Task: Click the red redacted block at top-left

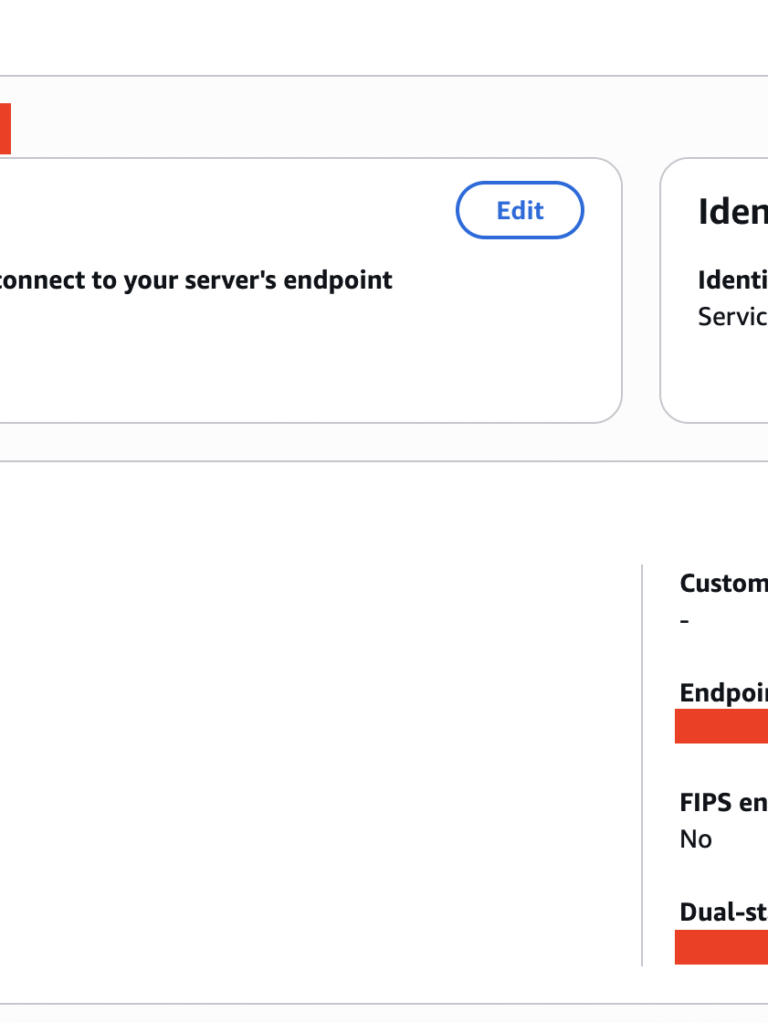Action: 5,129
